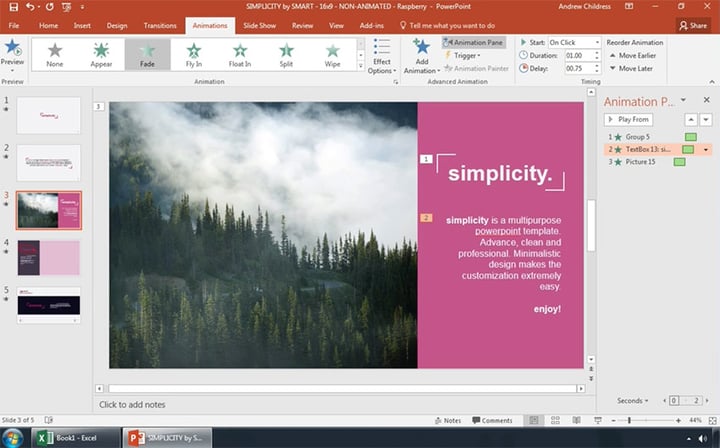This screenshot has width=720, height=448.
Task: Select slide 2 thumbnail
Action: pos(49,163)
